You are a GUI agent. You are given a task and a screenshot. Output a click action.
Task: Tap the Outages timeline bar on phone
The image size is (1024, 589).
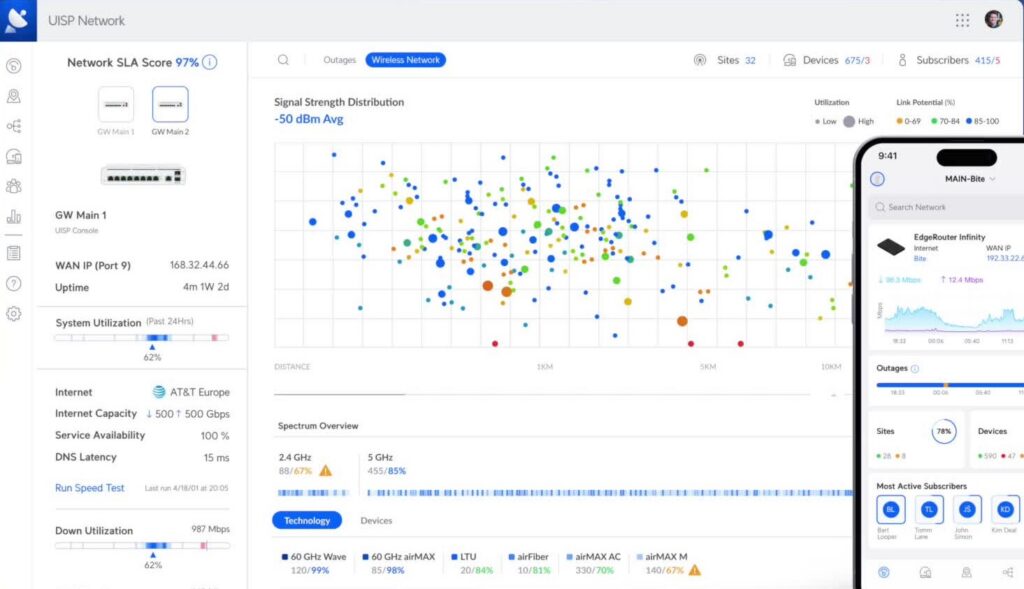(950, 385)
